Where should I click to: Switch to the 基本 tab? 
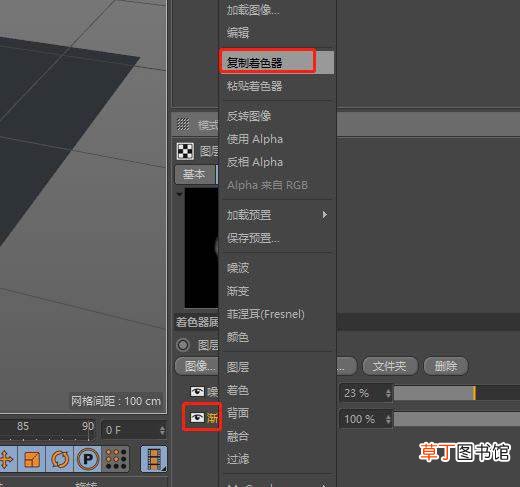[195, 174]
